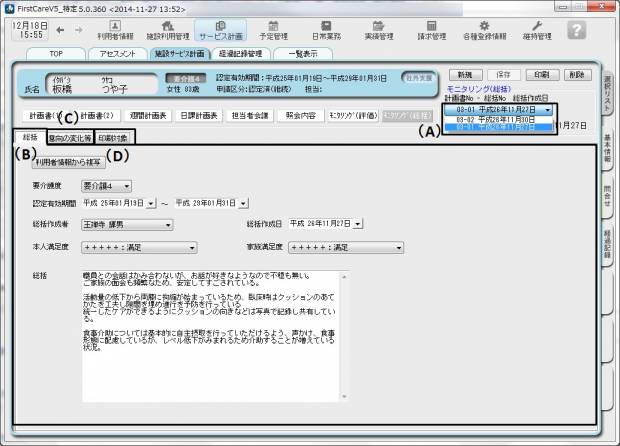Click the 利用者情報から複写 button
Viewport: 620px width, 446px height.
[x=67, y=161]
